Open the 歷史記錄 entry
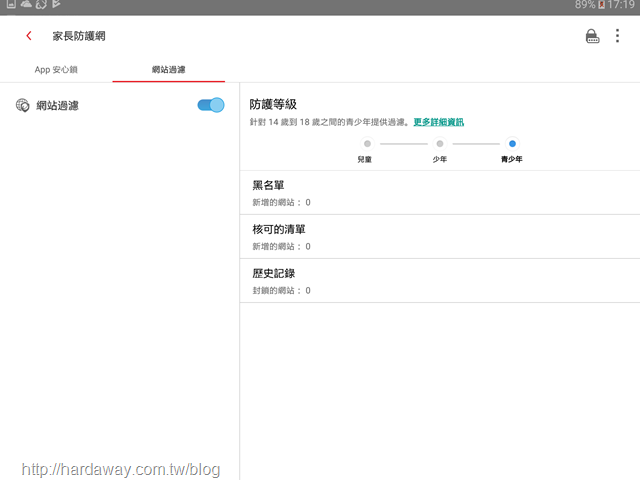 pyautogui.click(x=440, y=281)
